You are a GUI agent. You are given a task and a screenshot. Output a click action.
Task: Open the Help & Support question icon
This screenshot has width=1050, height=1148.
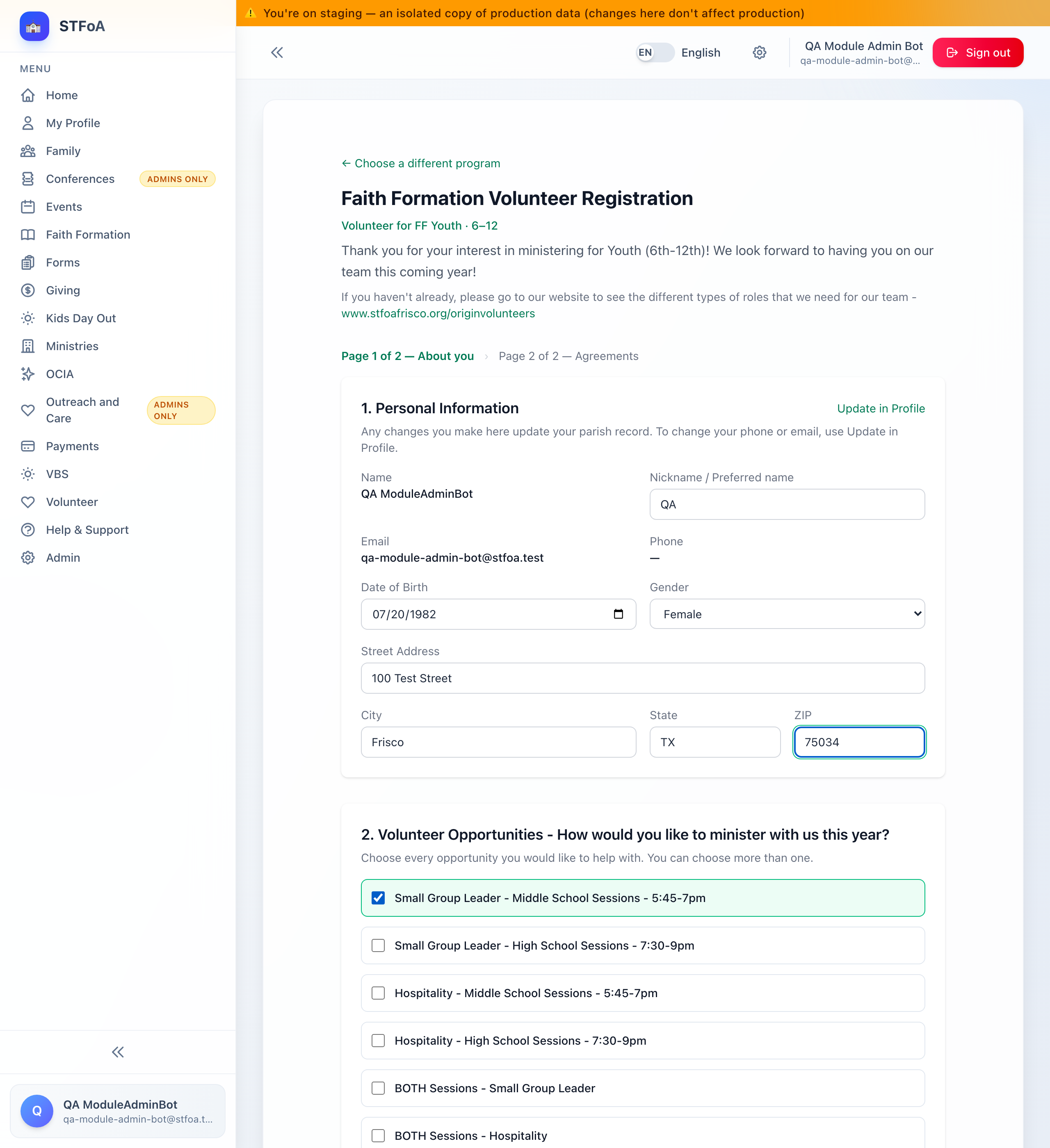tap(28, 530)
